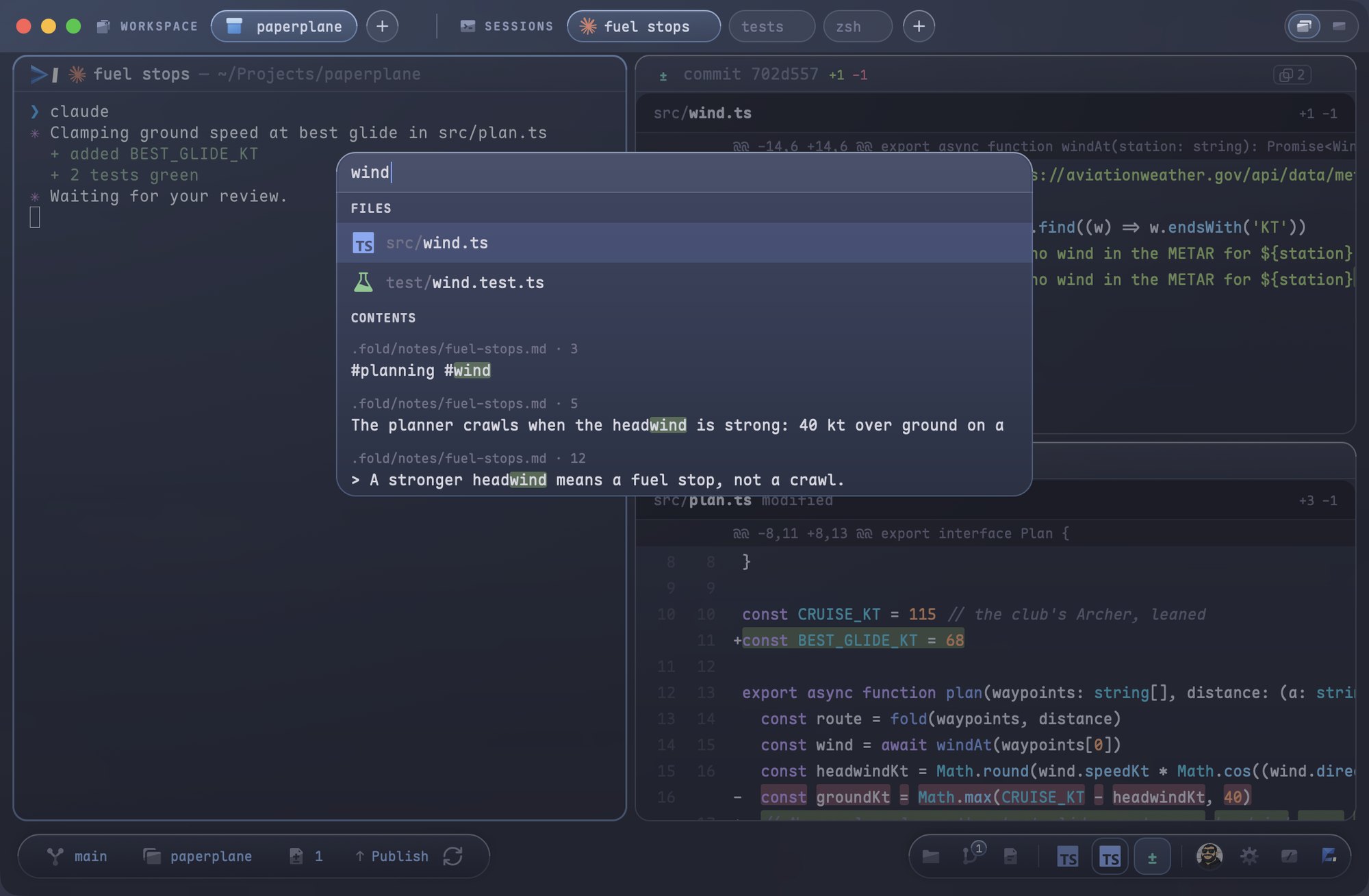Click the CONTENTS section header in search

[383, 318]
